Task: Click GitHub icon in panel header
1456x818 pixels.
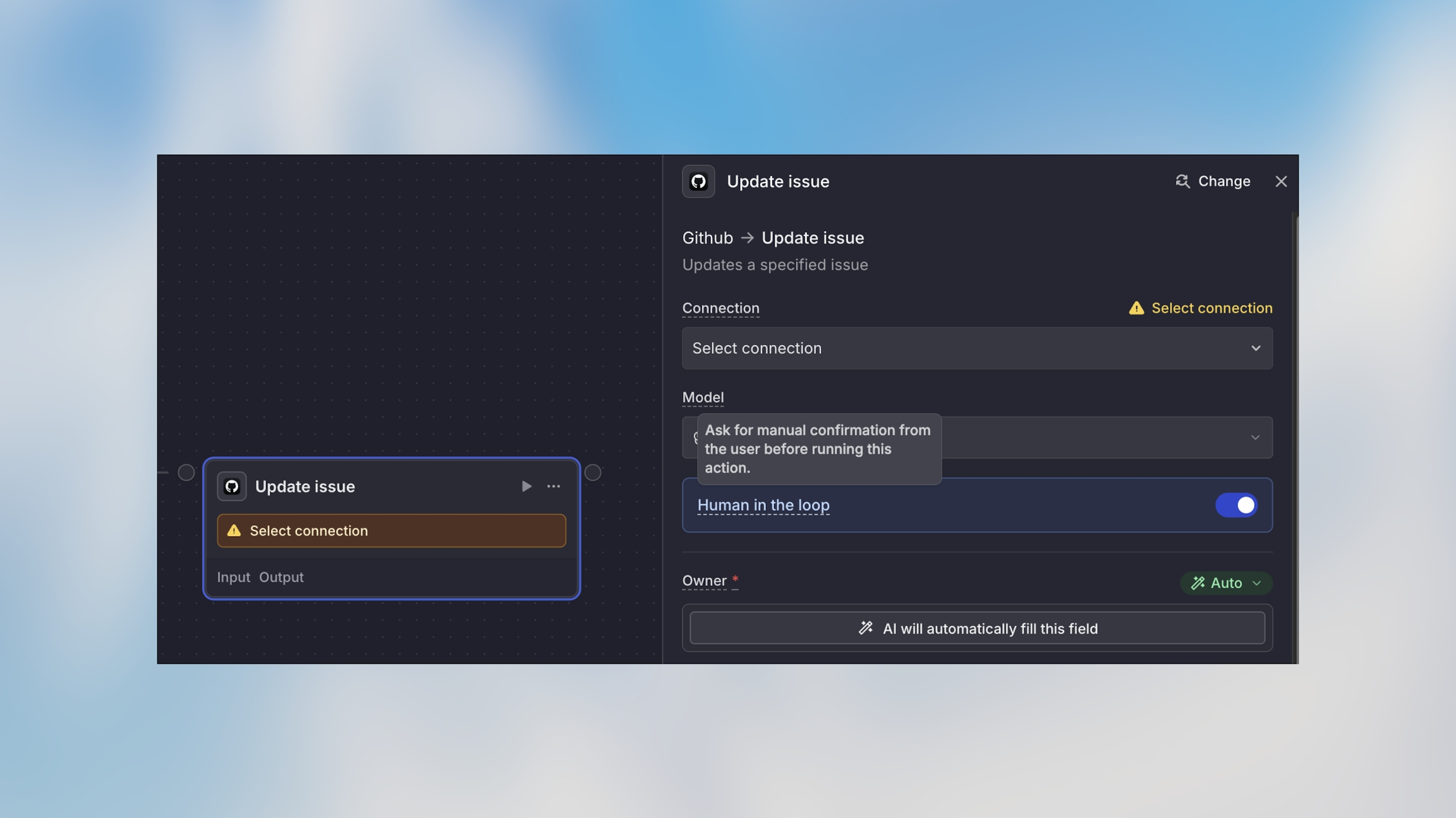Action: 698,181
